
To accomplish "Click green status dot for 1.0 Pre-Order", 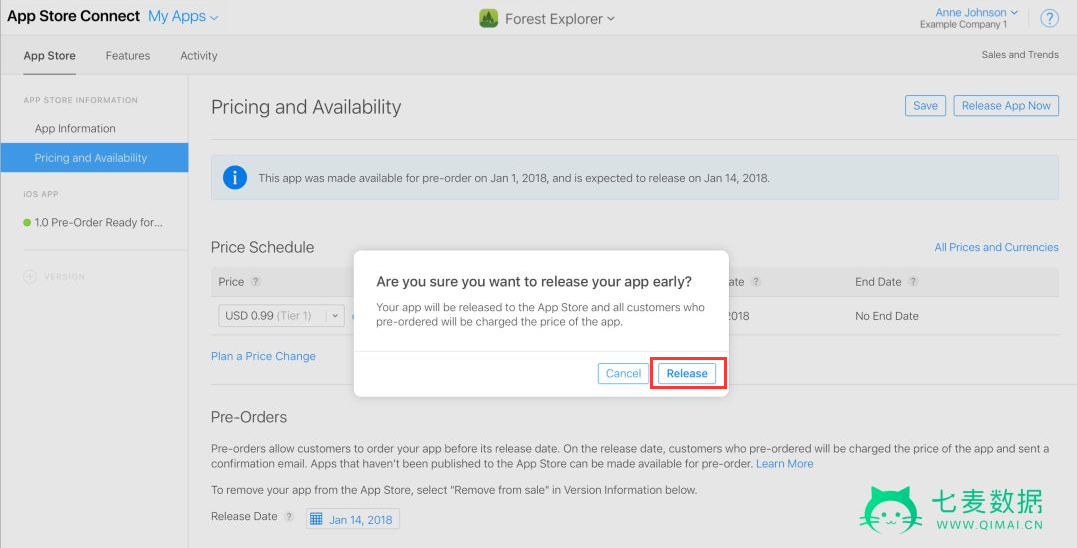I will click(x=27, y=222).
